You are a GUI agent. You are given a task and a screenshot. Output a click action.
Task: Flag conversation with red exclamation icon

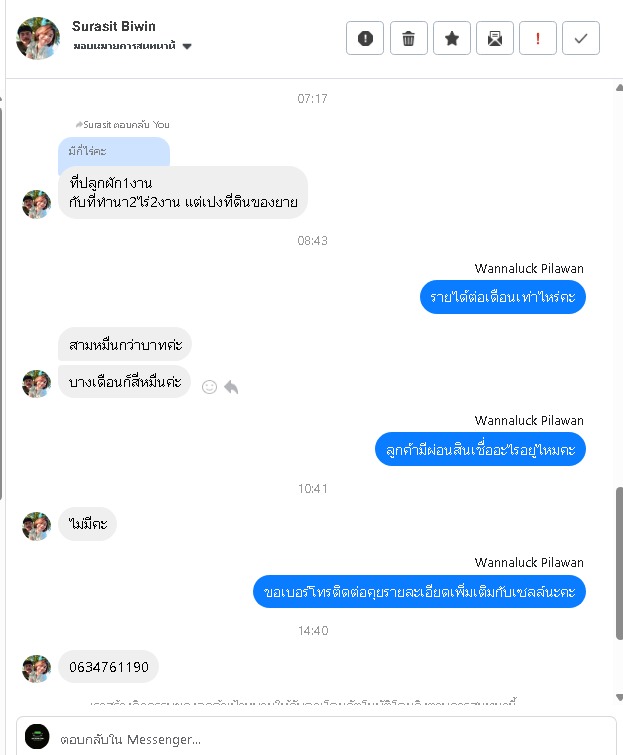pos(538,38)
